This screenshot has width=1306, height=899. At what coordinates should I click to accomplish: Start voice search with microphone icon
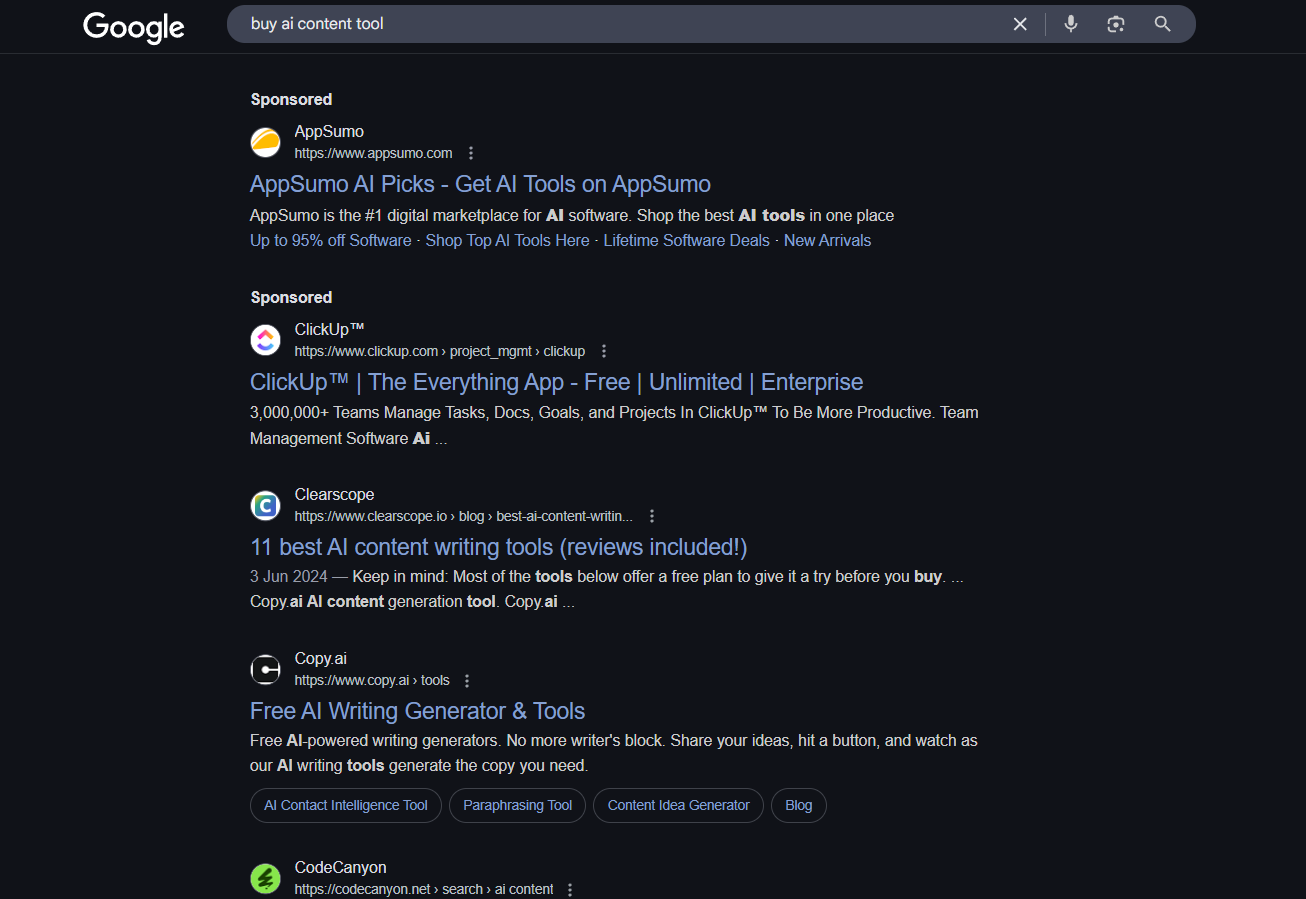click(1071, 24)
